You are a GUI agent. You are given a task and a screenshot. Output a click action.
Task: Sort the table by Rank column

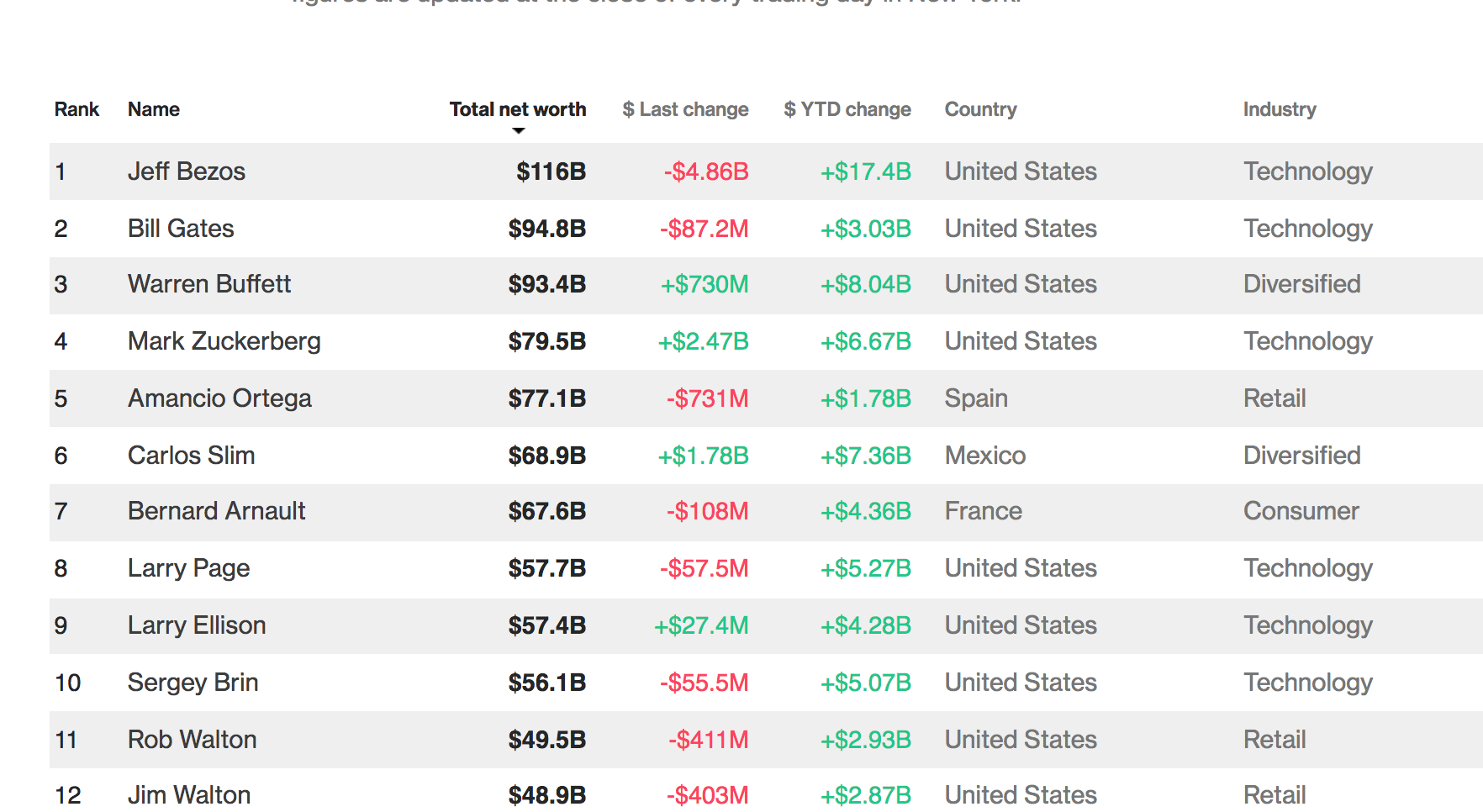pos(77,109)
